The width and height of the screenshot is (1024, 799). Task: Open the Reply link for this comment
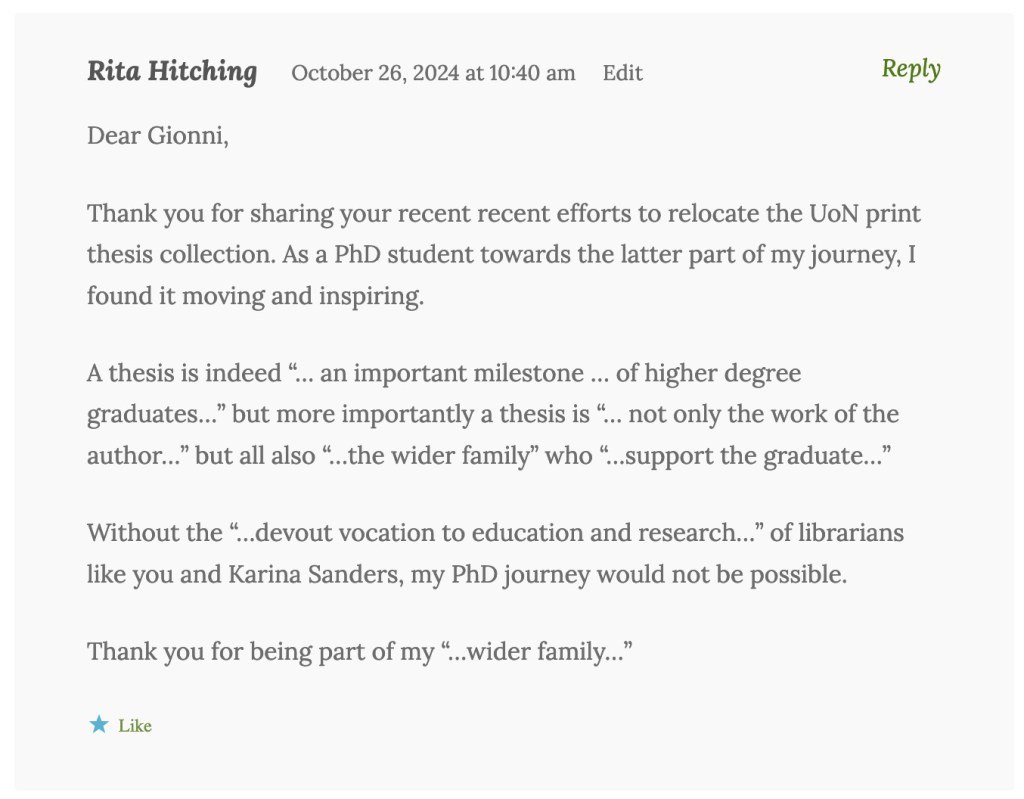click(x=909, y=70)
